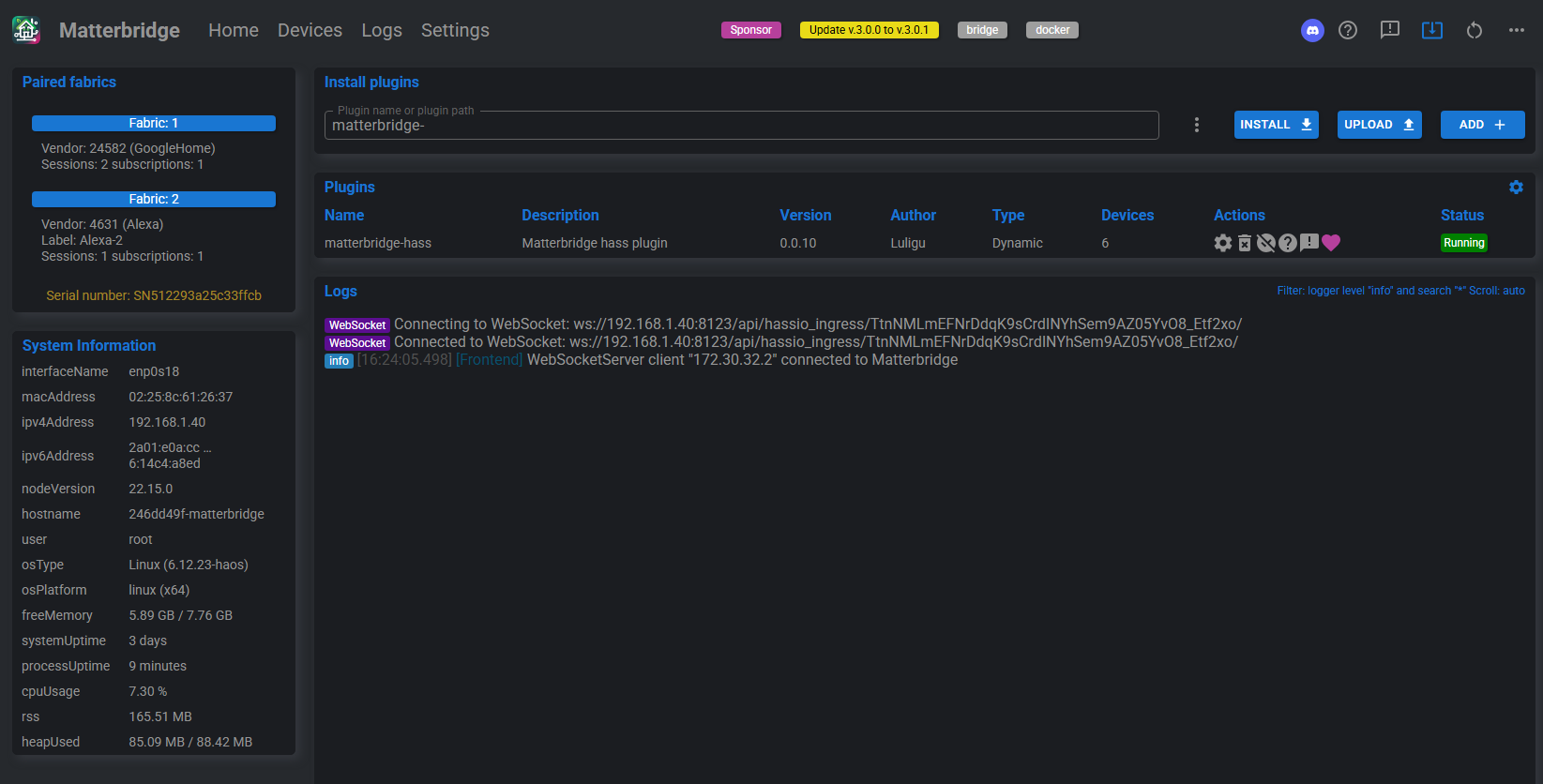Click the Fabric: 2 header bar
Screen dimensions: 1543x784
tap(154, 199)
